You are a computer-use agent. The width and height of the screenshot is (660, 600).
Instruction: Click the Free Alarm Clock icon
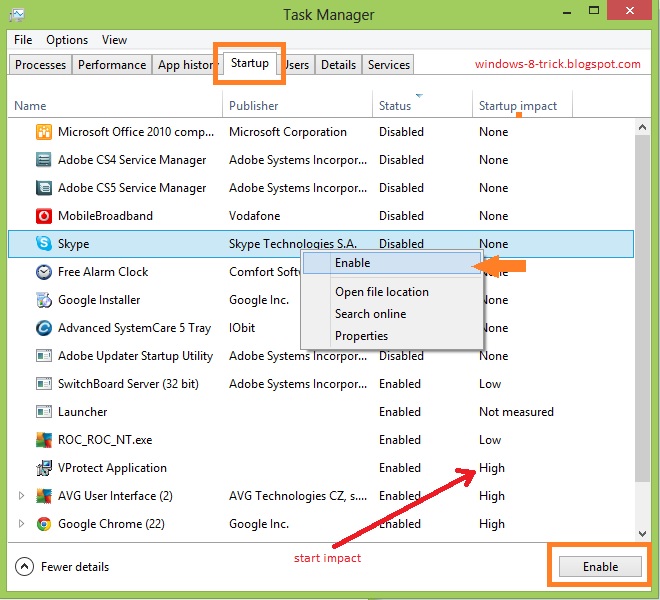[44, 272]
